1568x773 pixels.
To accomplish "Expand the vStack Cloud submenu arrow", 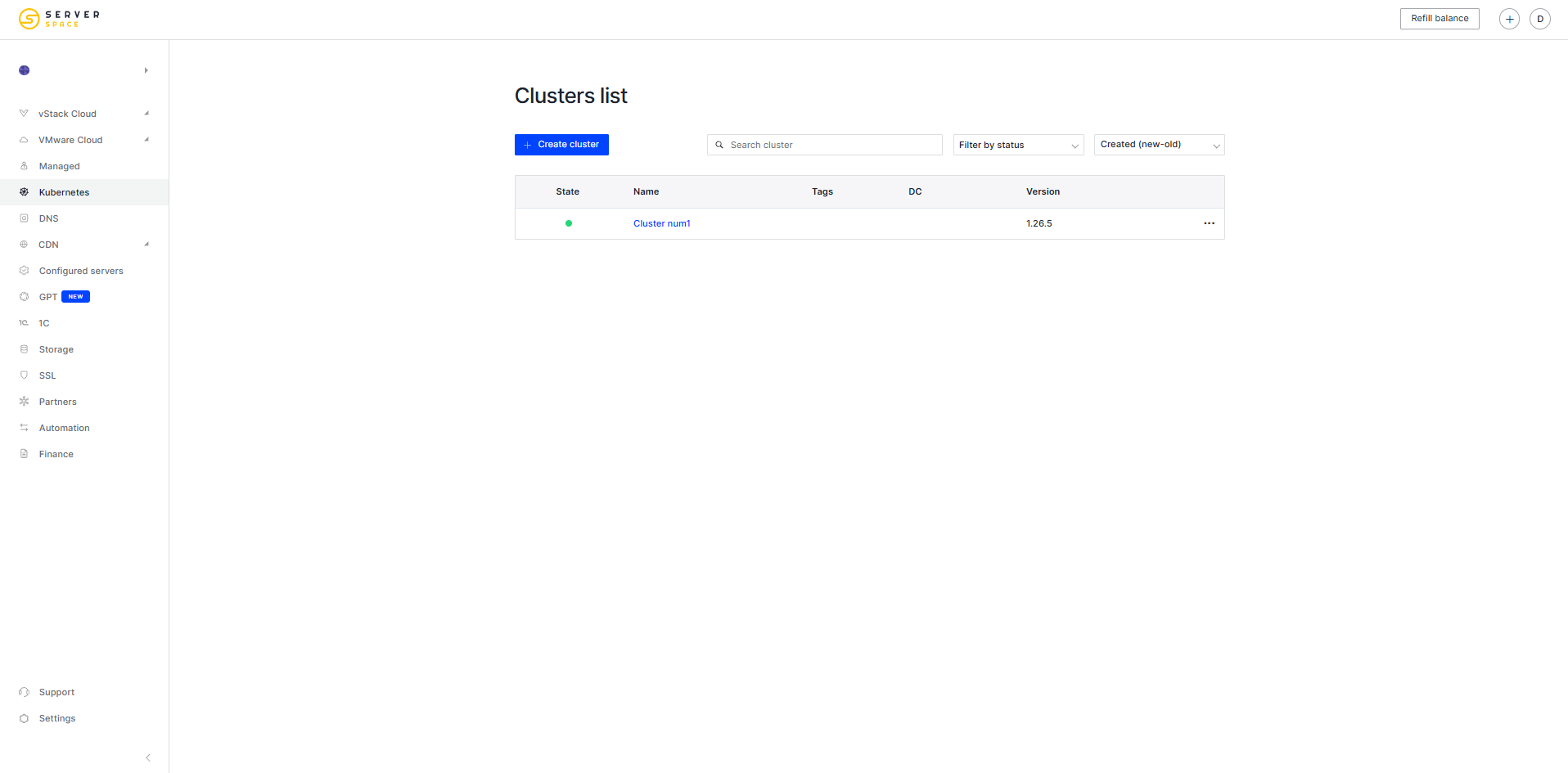I will pos(146,114).
